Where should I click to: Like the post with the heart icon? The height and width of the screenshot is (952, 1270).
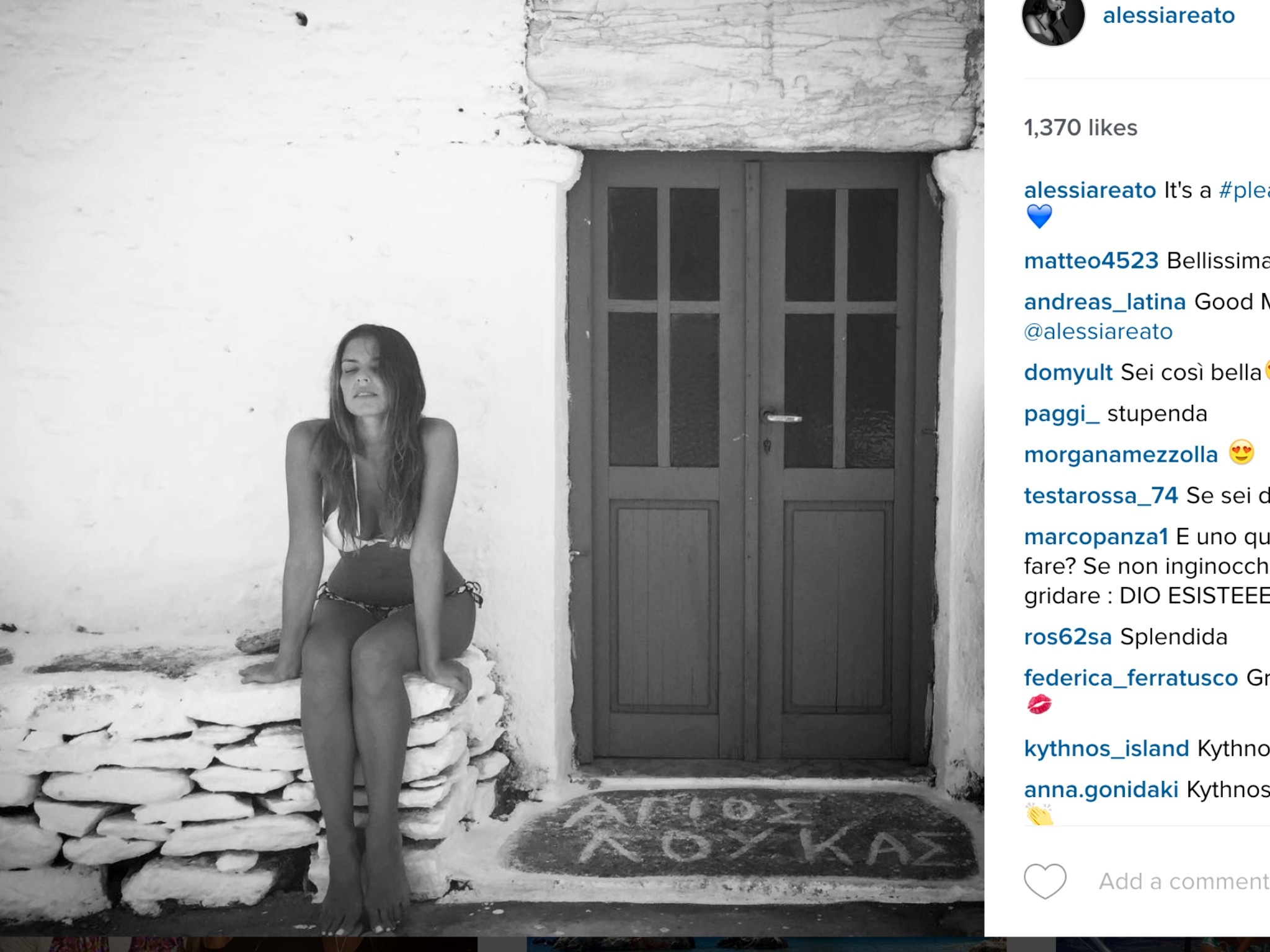[1045, 881]
